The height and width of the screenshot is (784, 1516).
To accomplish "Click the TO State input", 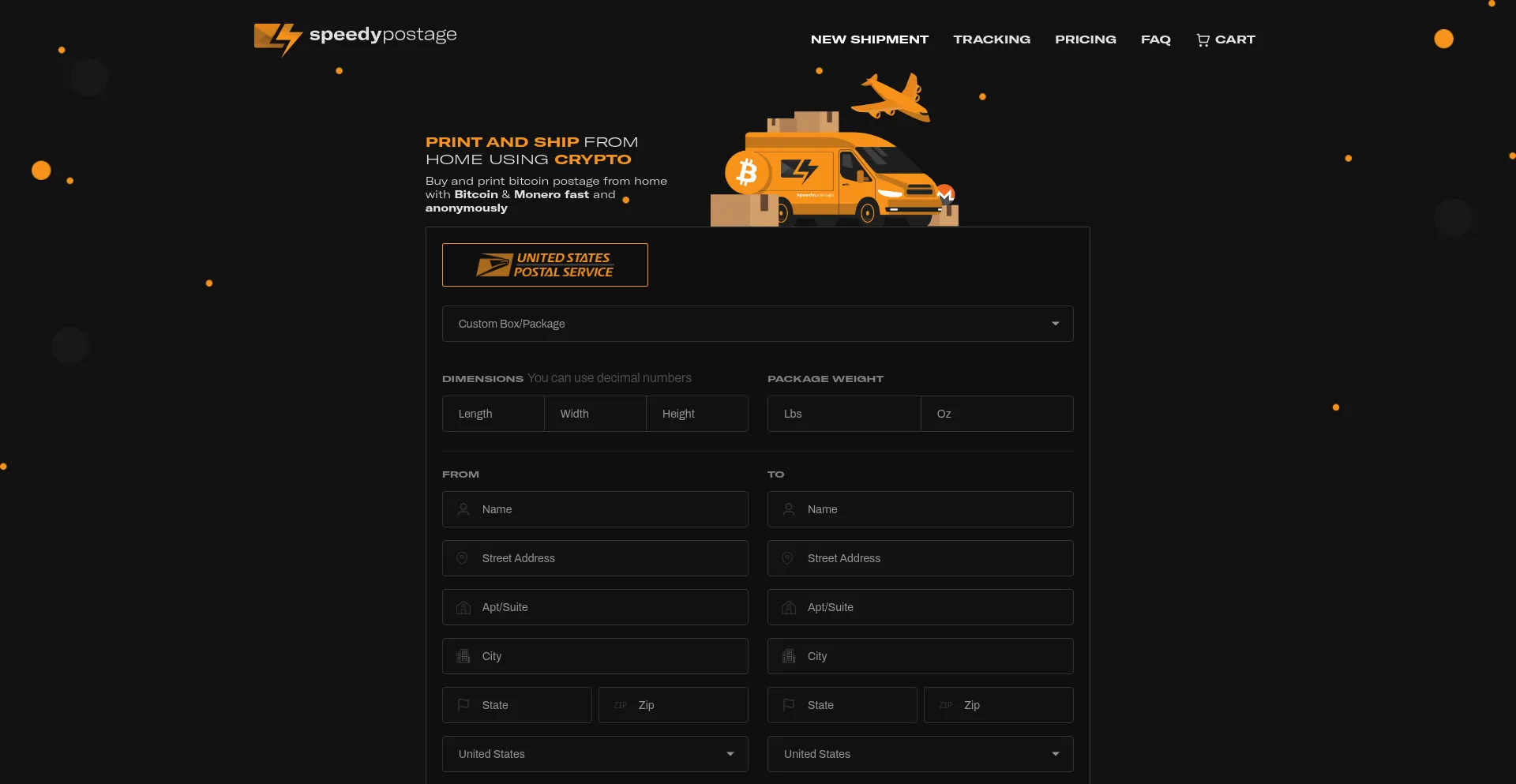I will (x=842, y=705).
